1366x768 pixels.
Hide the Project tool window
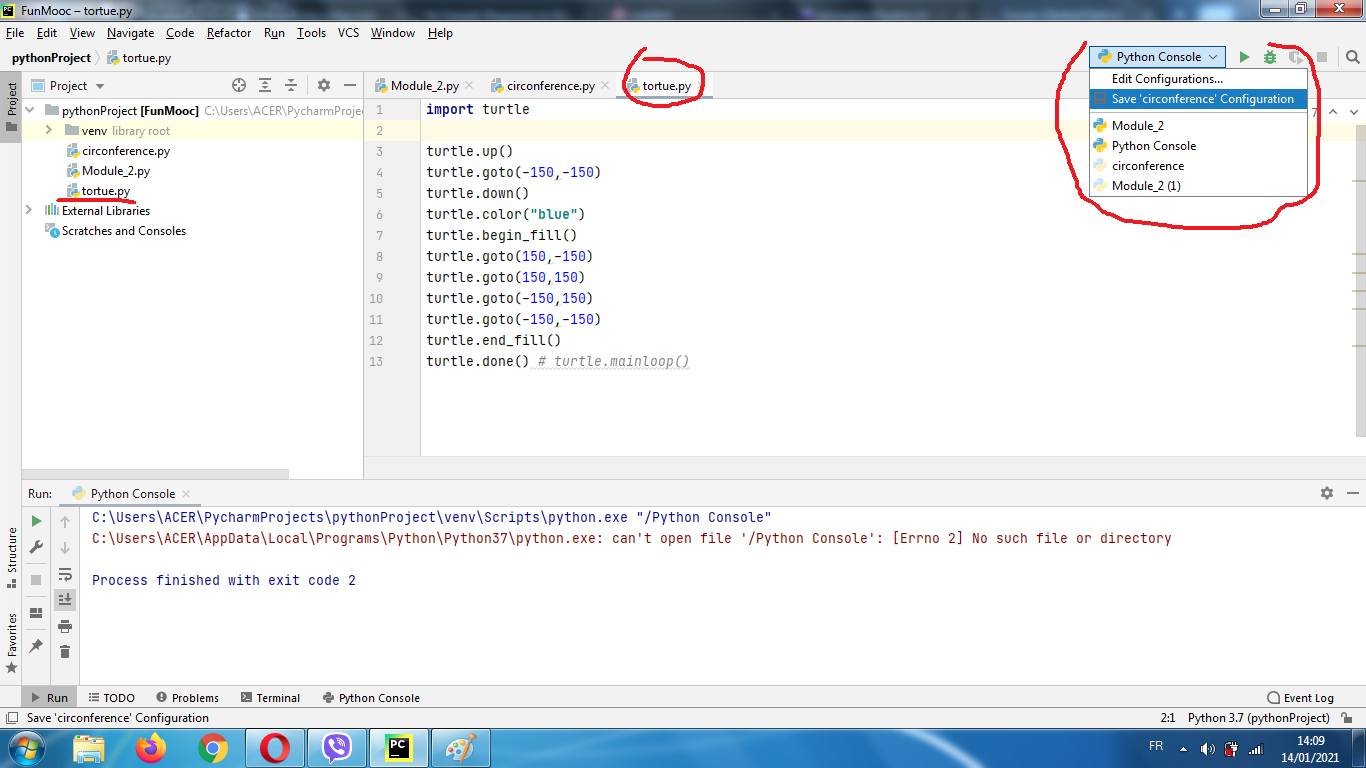coord(350,85)
